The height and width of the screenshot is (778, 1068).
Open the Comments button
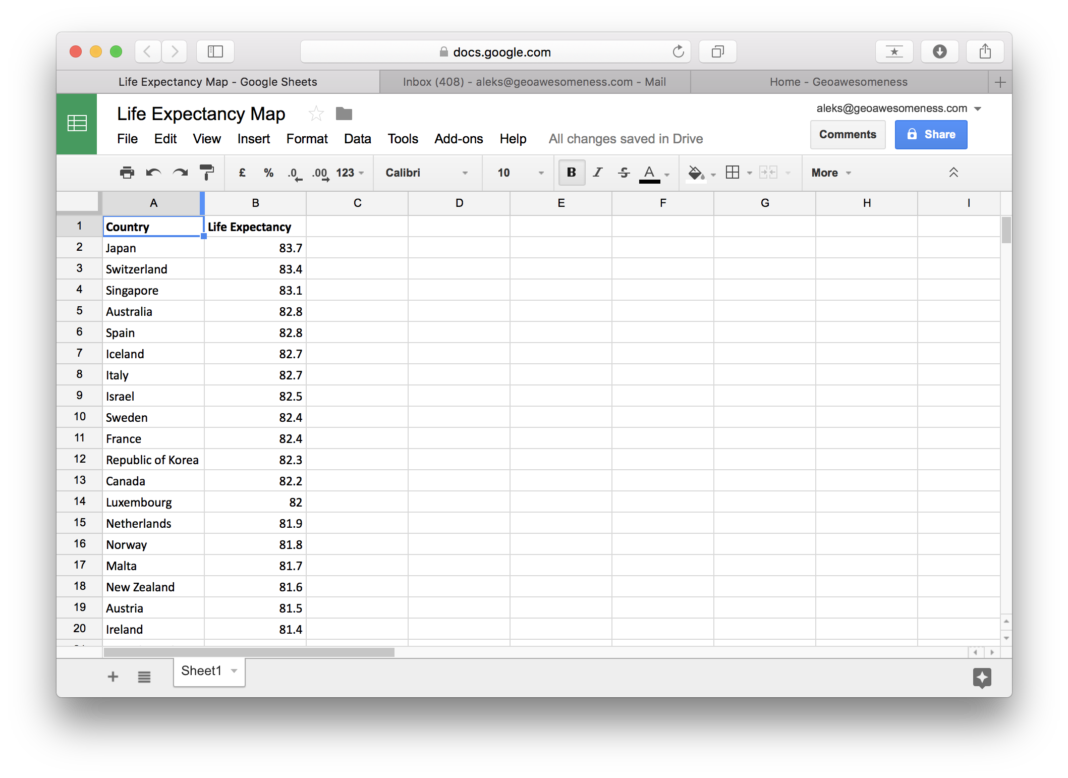(847, 134)
